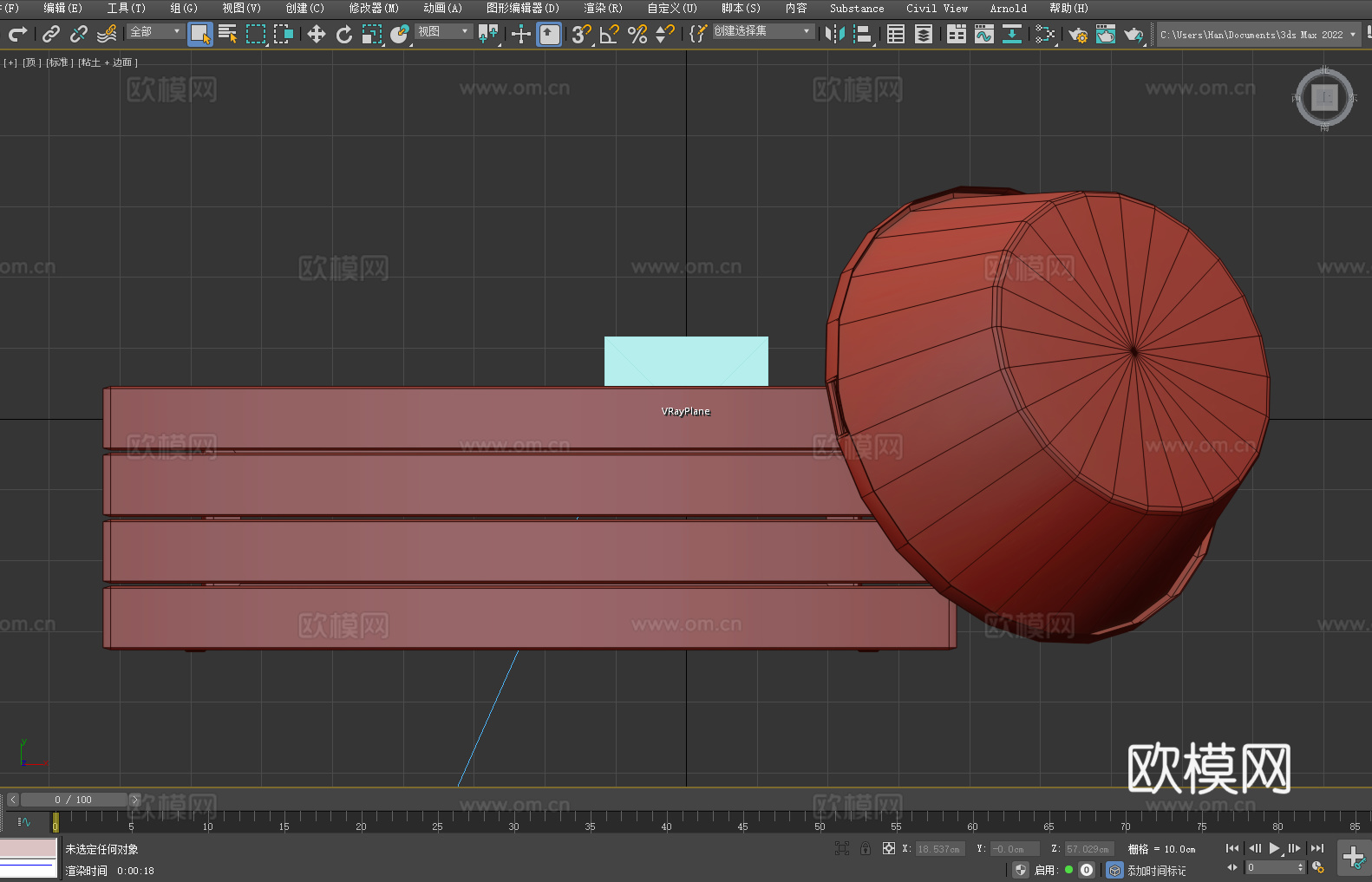
Task: Open the Substance menu
Action: 857,8
